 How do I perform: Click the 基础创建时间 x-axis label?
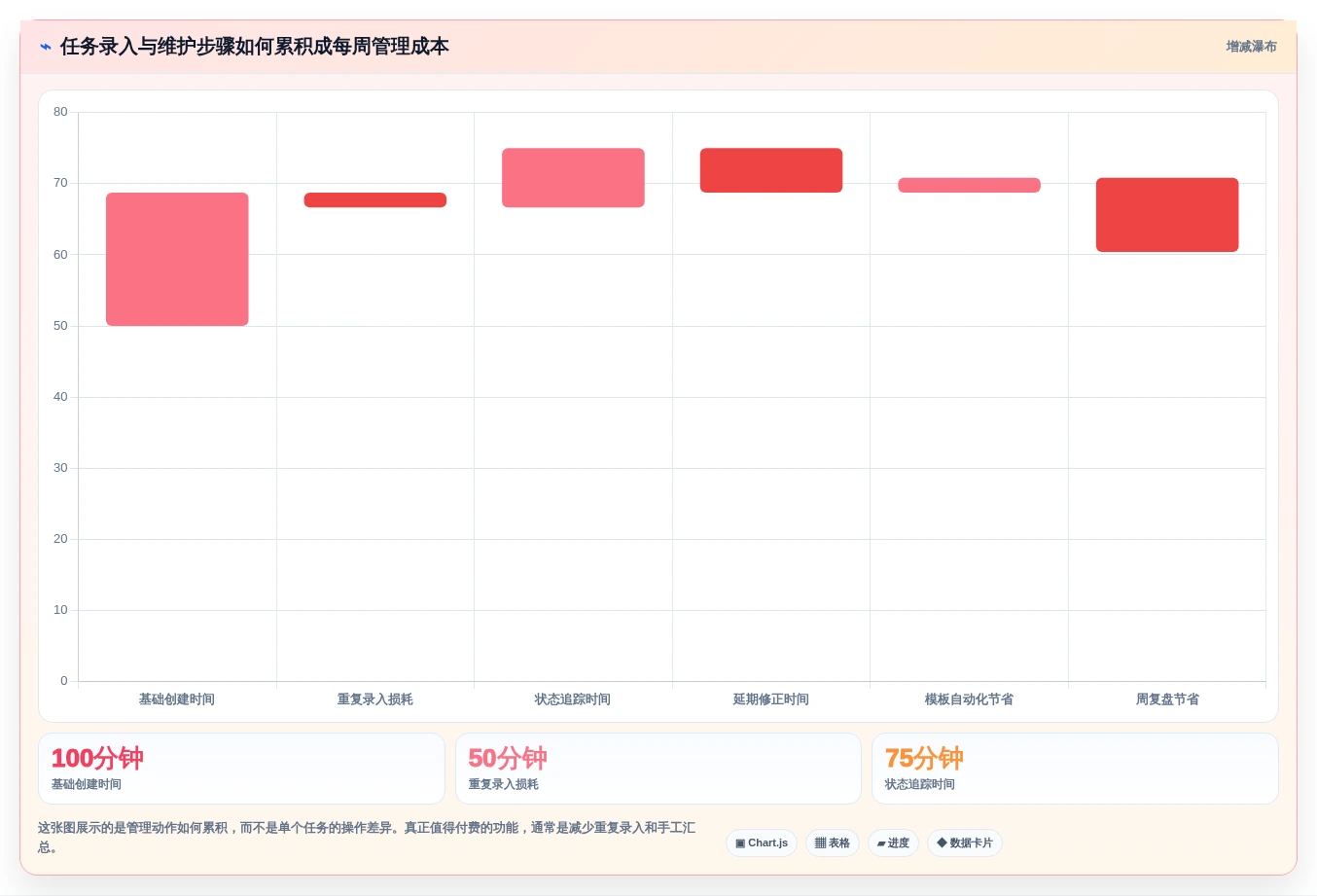point(177,699)
